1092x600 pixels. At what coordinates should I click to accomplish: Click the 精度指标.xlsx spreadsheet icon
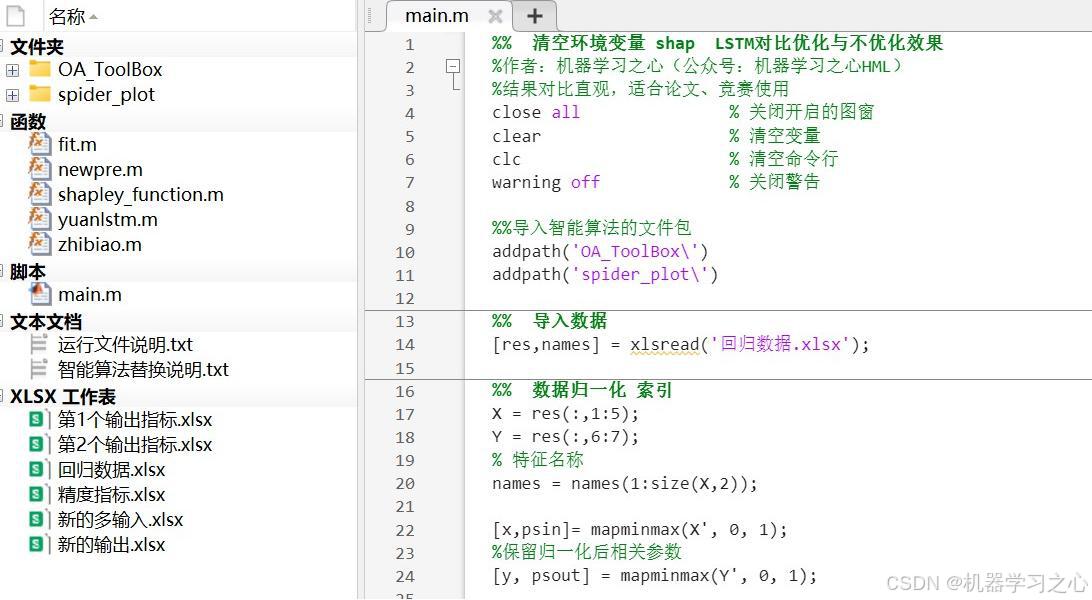pyautogui.click(x=38, y=495)
